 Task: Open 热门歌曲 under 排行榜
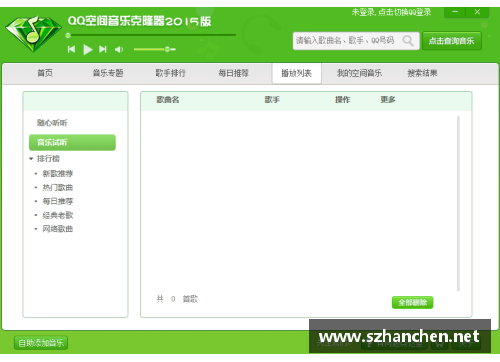tap(58, 188)
